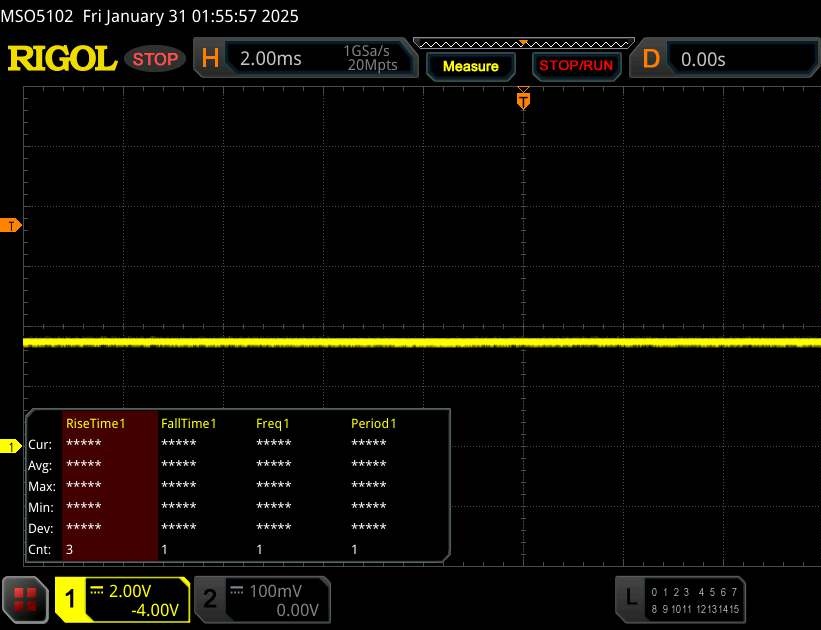Open the red function navigation grid icon
The image size is (821, 630).
pyautogui.click(x=25, y=600)
